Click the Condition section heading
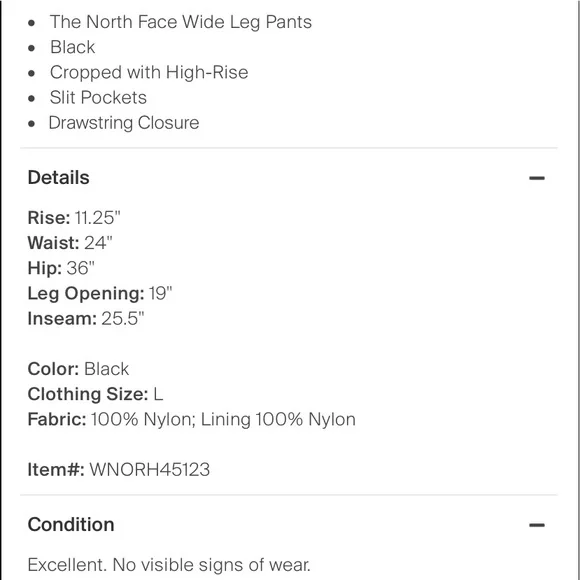 pyautogui.click(x=71, y=525)
